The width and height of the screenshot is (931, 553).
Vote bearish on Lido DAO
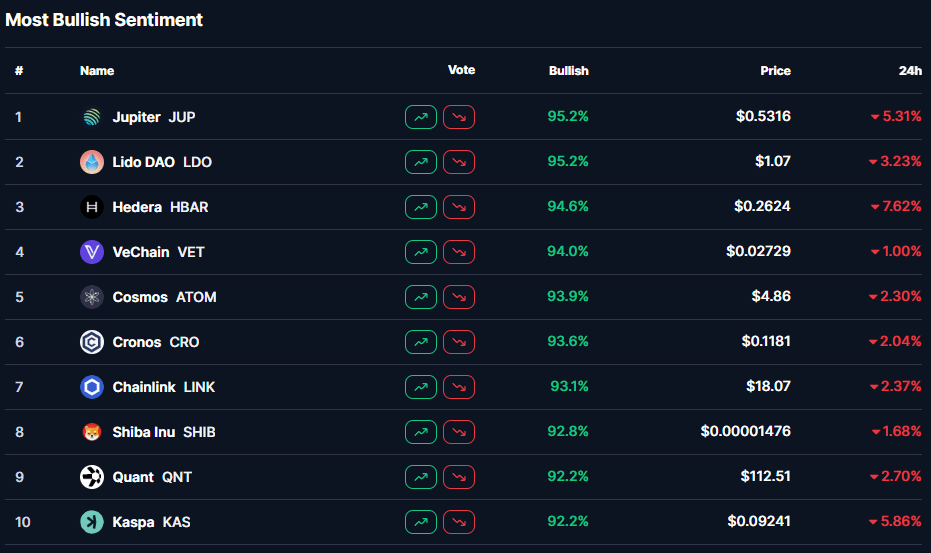pos(459,162)
